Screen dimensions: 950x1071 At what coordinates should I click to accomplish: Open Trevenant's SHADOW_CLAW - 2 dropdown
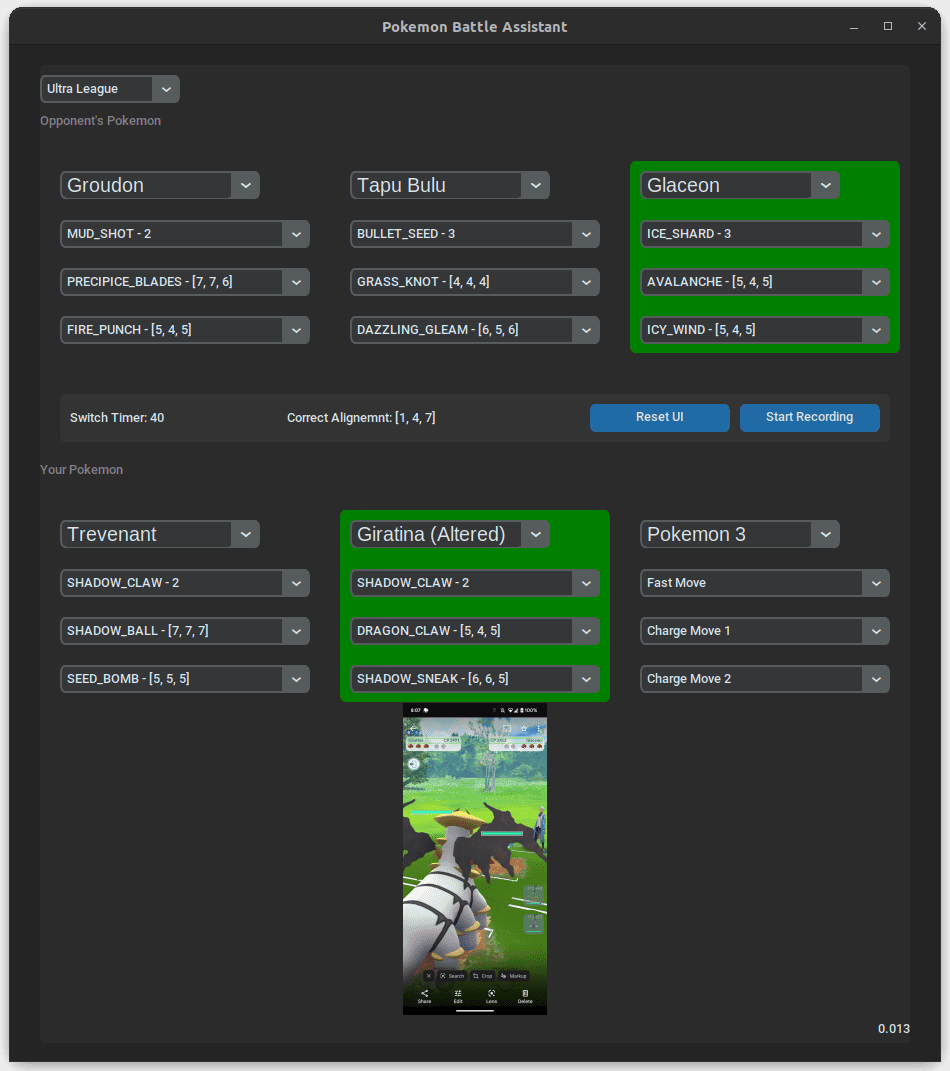[x=184, y=583]
